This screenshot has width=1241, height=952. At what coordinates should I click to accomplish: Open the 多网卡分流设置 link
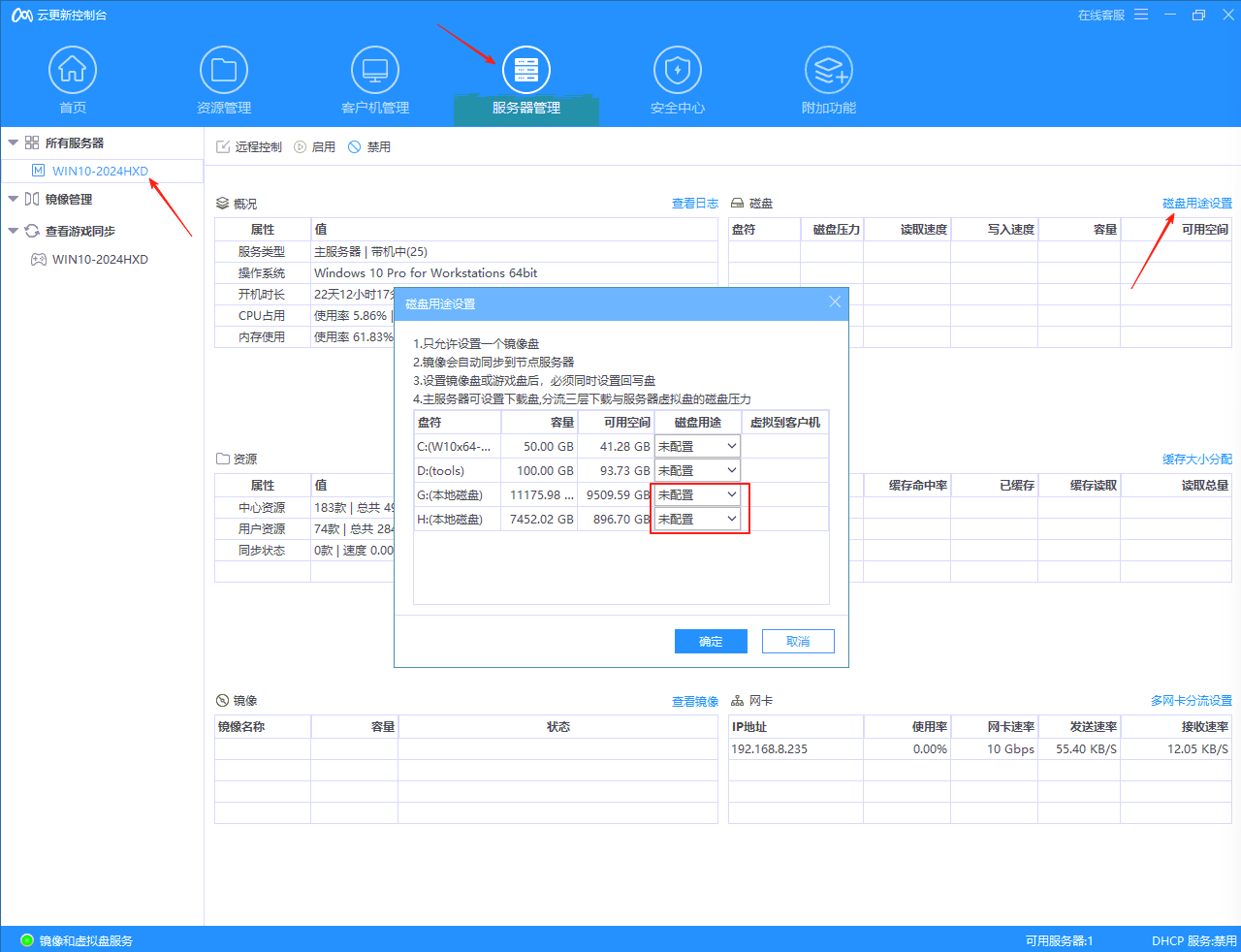point(1191,701)
